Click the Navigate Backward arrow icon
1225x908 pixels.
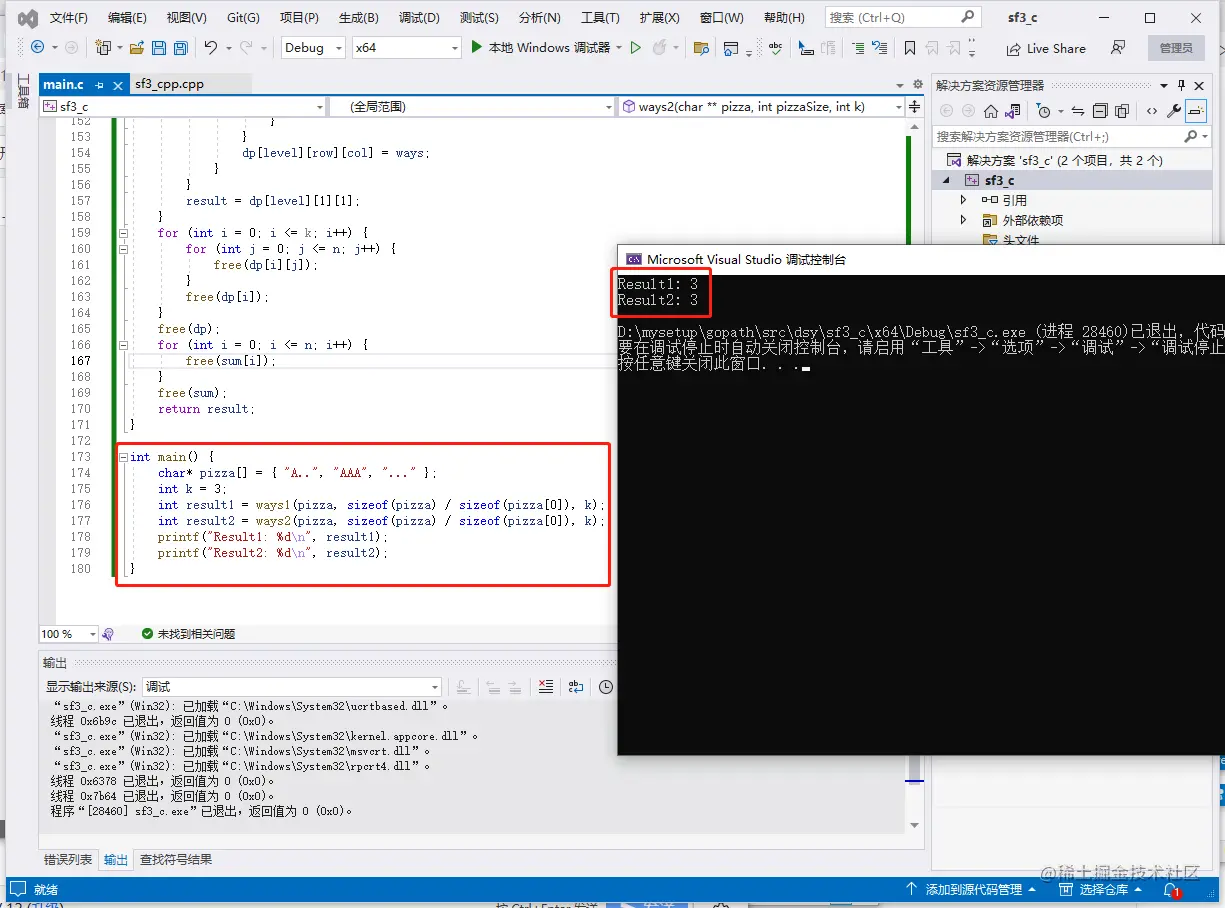(x=37, y=47)
